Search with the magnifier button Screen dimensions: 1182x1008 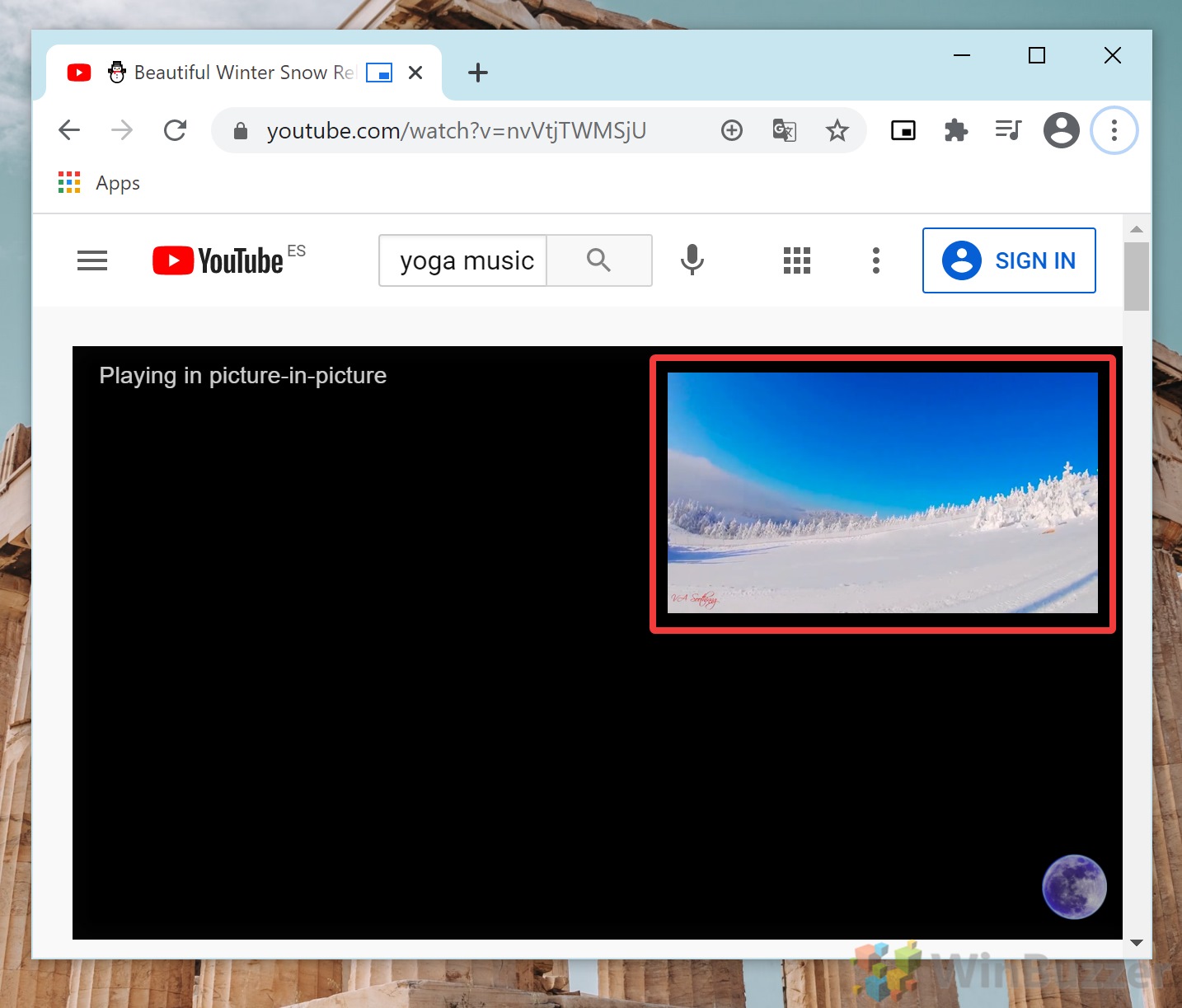coord(599,260)
